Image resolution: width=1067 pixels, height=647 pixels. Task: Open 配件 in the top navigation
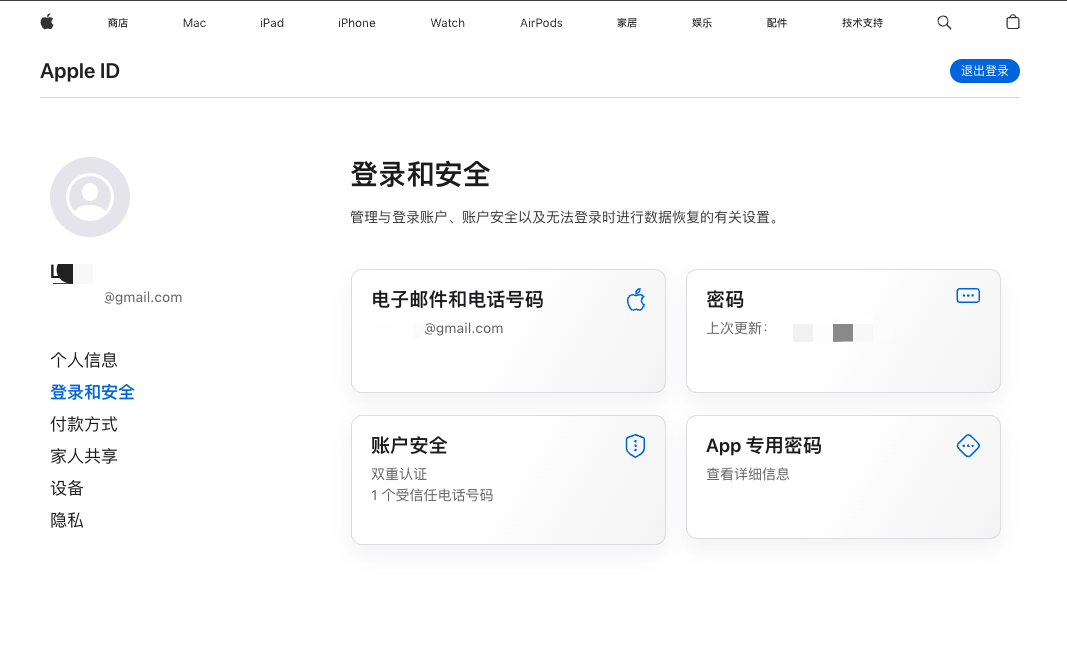coord(776,23)
